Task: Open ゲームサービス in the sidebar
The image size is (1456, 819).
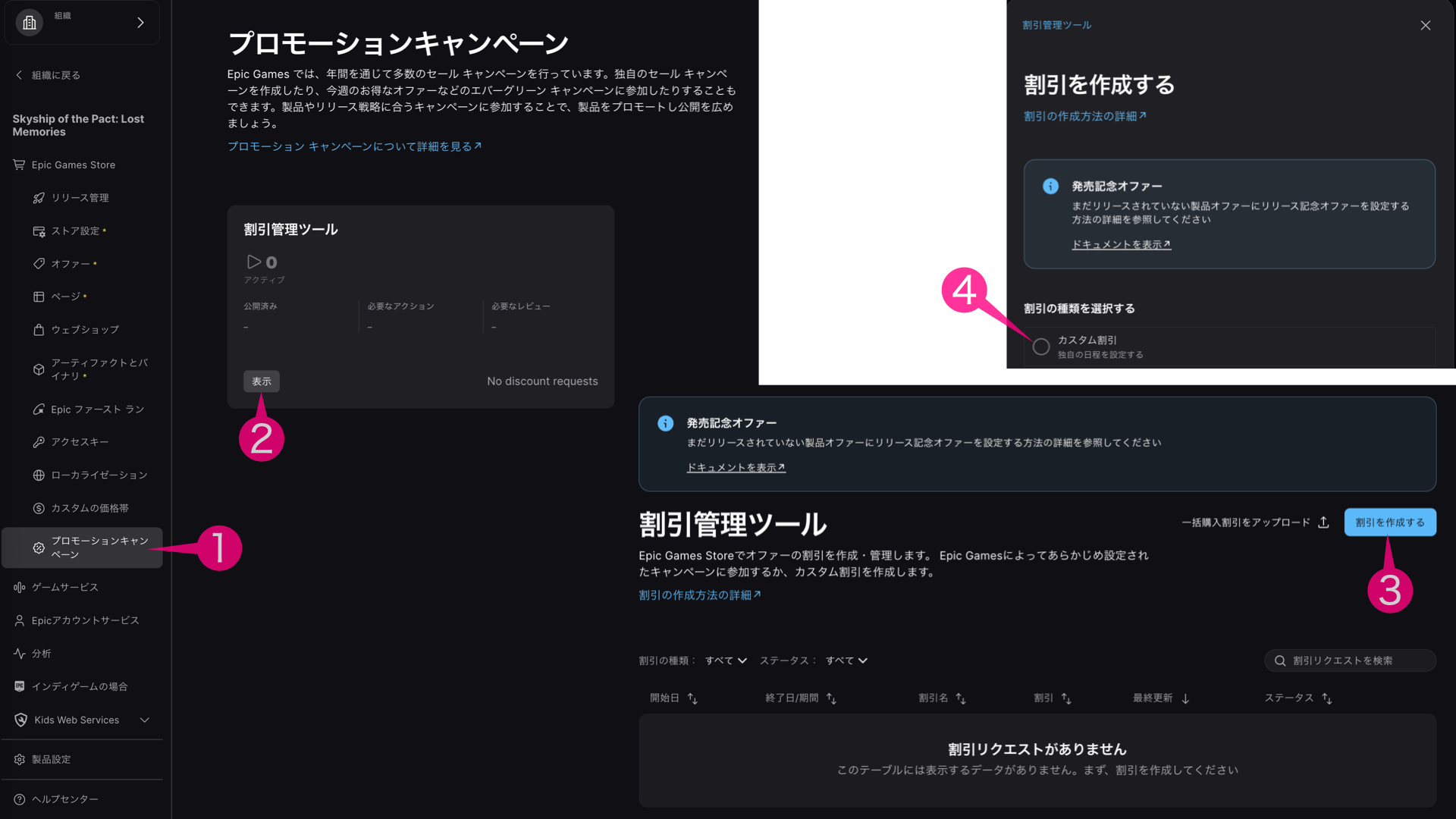Action: pos(64,588)
